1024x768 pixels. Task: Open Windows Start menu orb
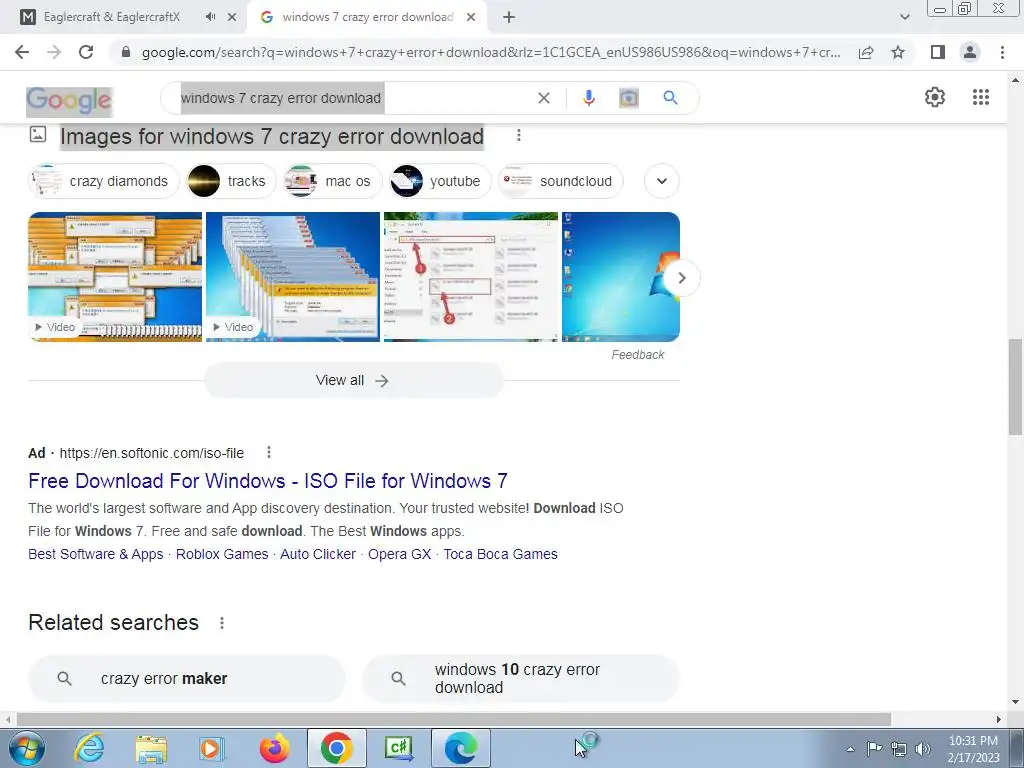(x=26, y=748)
